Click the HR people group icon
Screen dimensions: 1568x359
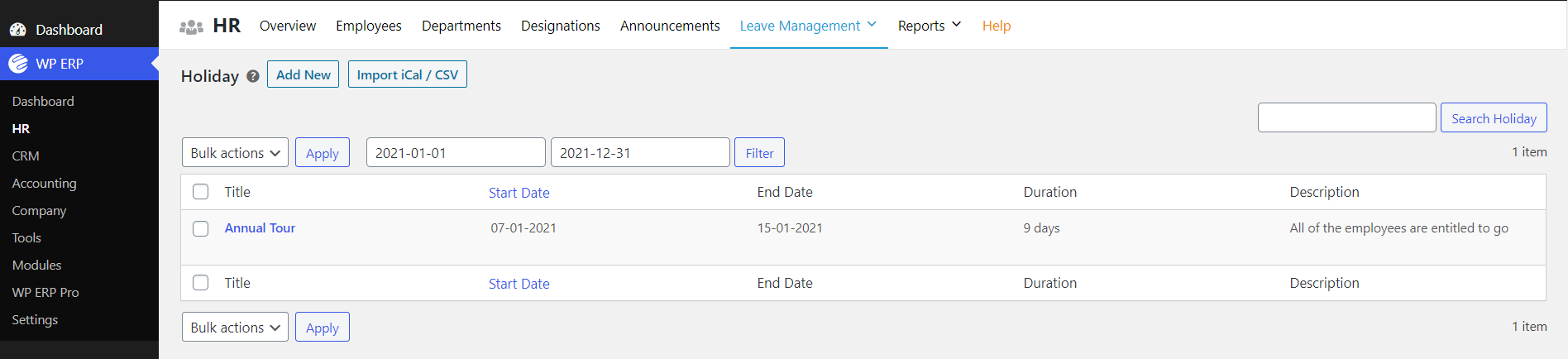191,26
